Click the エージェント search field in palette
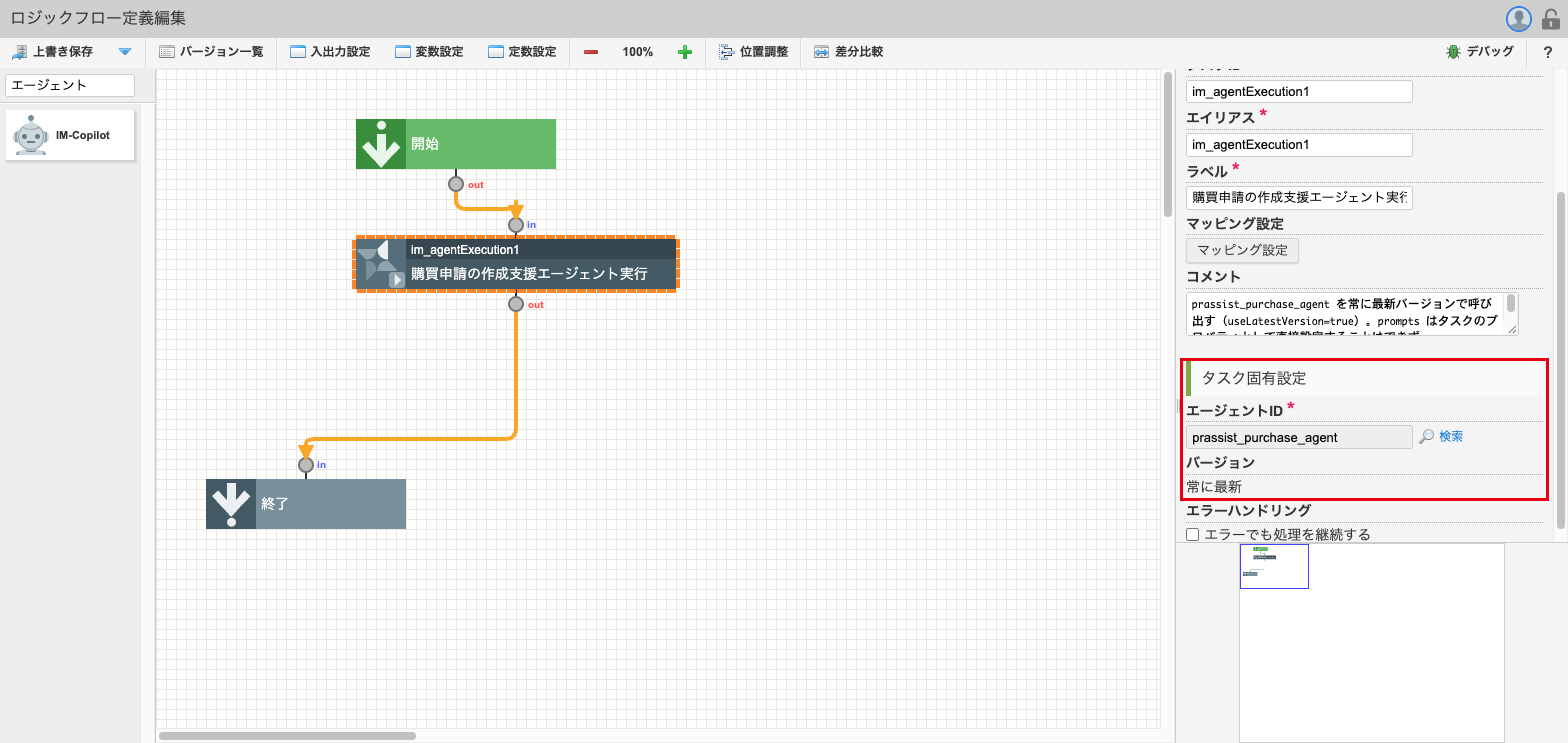The image size is (1568, 743). coord(70,85)
